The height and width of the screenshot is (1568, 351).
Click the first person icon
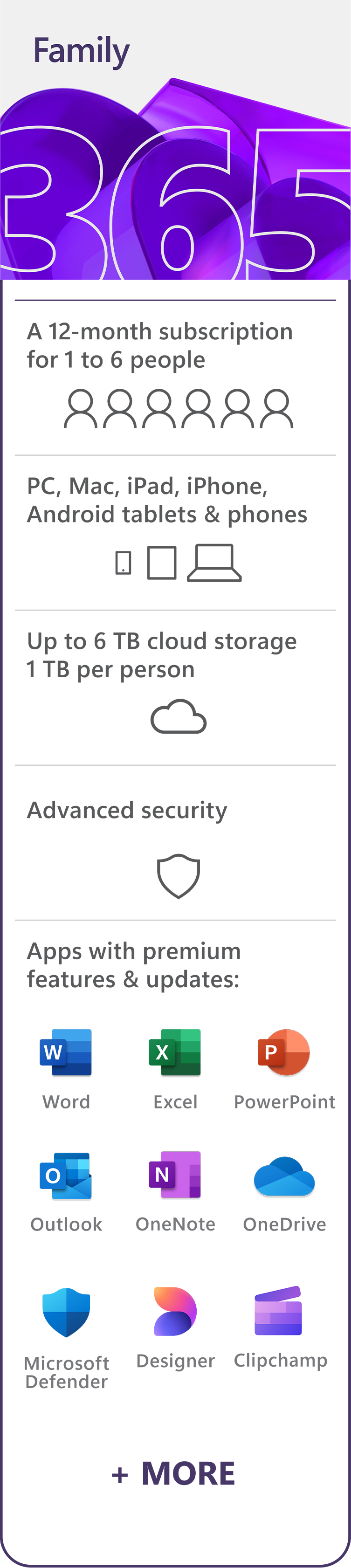[x=80, y=409]
